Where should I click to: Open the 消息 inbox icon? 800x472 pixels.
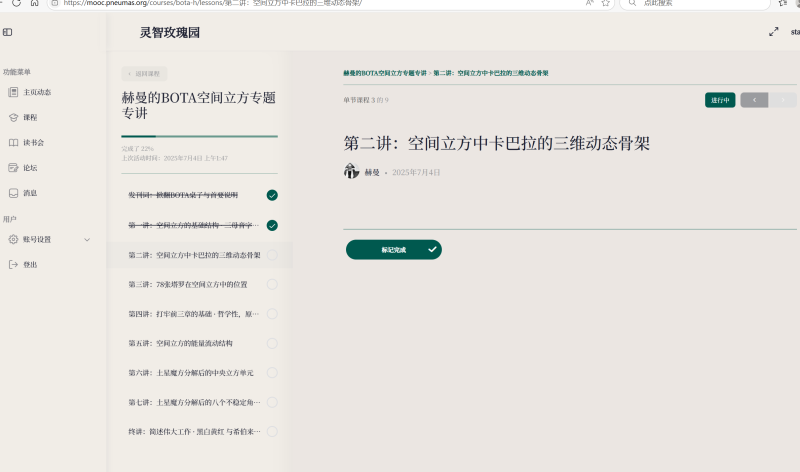pyautogui.click(x=13, y=193)
